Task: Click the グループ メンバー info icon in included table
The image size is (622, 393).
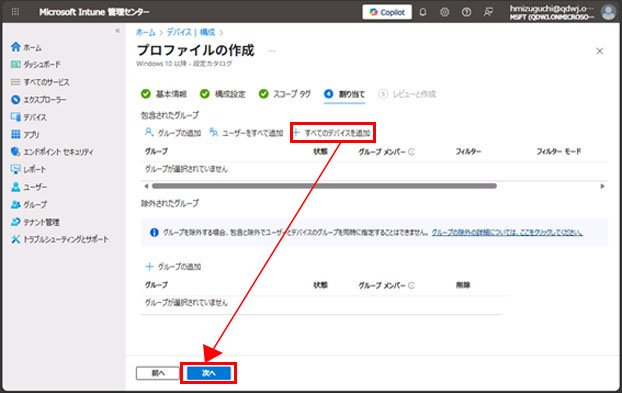Action: (x=411, y=151)
